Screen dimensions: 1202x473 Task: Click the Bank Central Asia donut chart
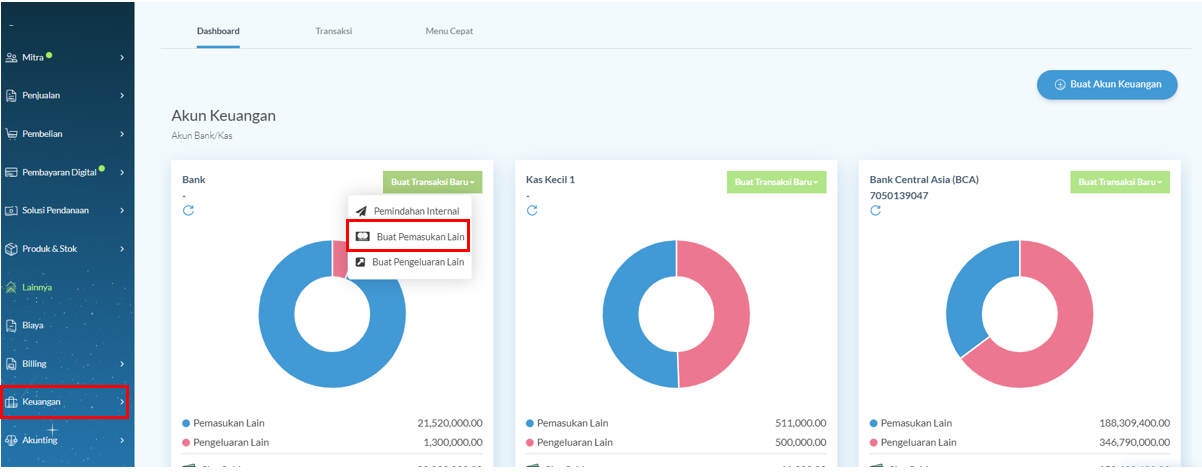pos(1020,314)
